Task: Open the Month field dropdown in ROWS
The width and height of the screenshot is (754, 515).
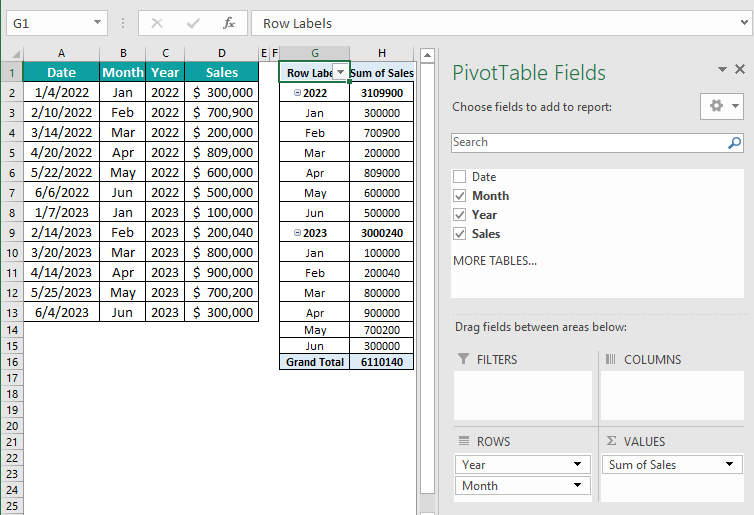Action: 578,485
